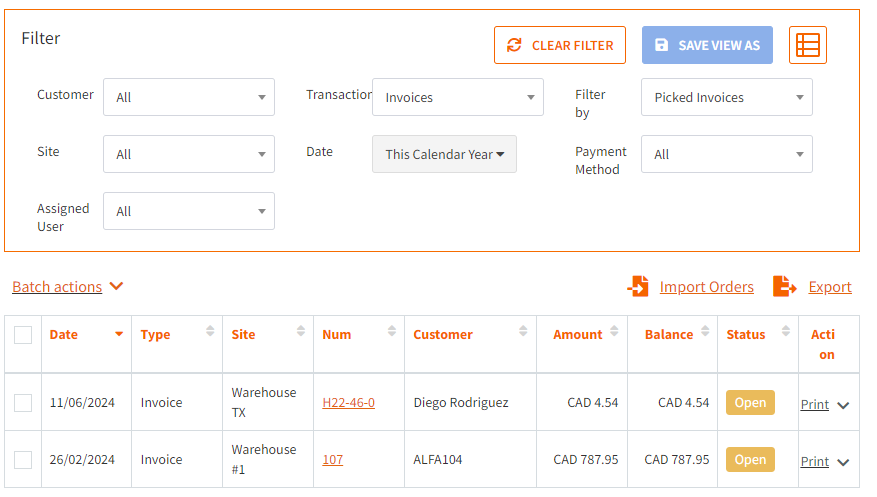Toggle the select-all checkbox in table header
877x497 pixels.
click(23, 335)
